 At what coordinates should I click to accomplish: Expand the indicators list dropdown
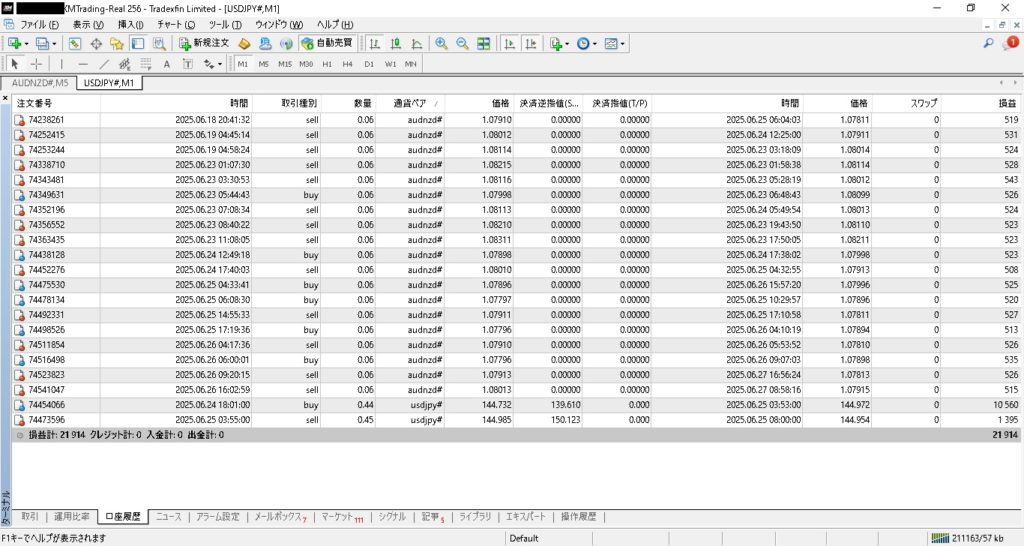pos(567,44)
